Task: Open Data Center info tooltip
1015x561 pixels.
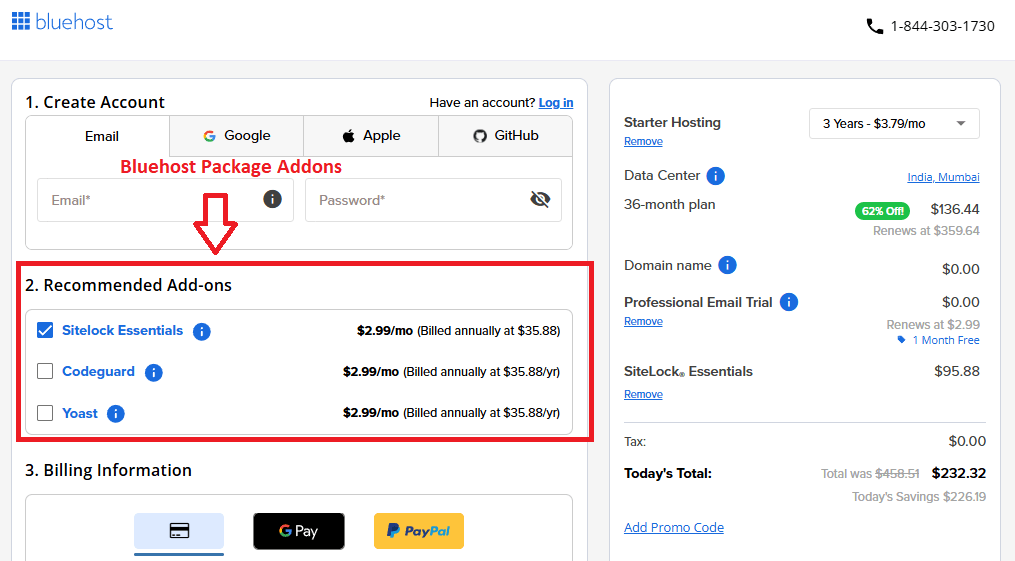Action: tap(715, 176)
